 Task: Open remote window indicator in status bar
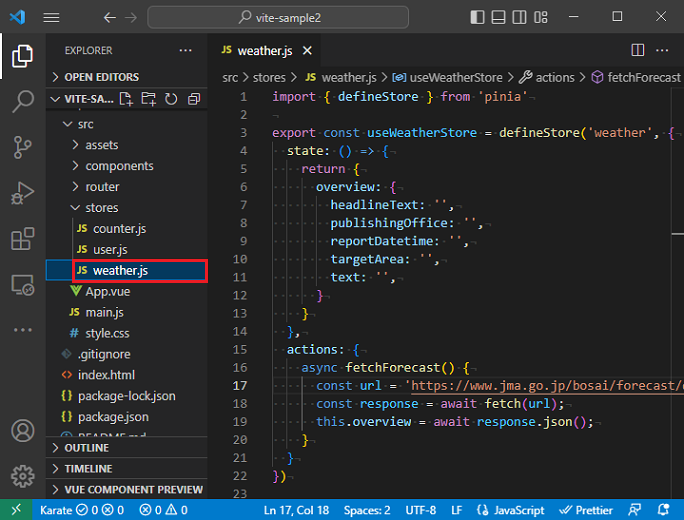pyautogui.click(x=16, y=510)
